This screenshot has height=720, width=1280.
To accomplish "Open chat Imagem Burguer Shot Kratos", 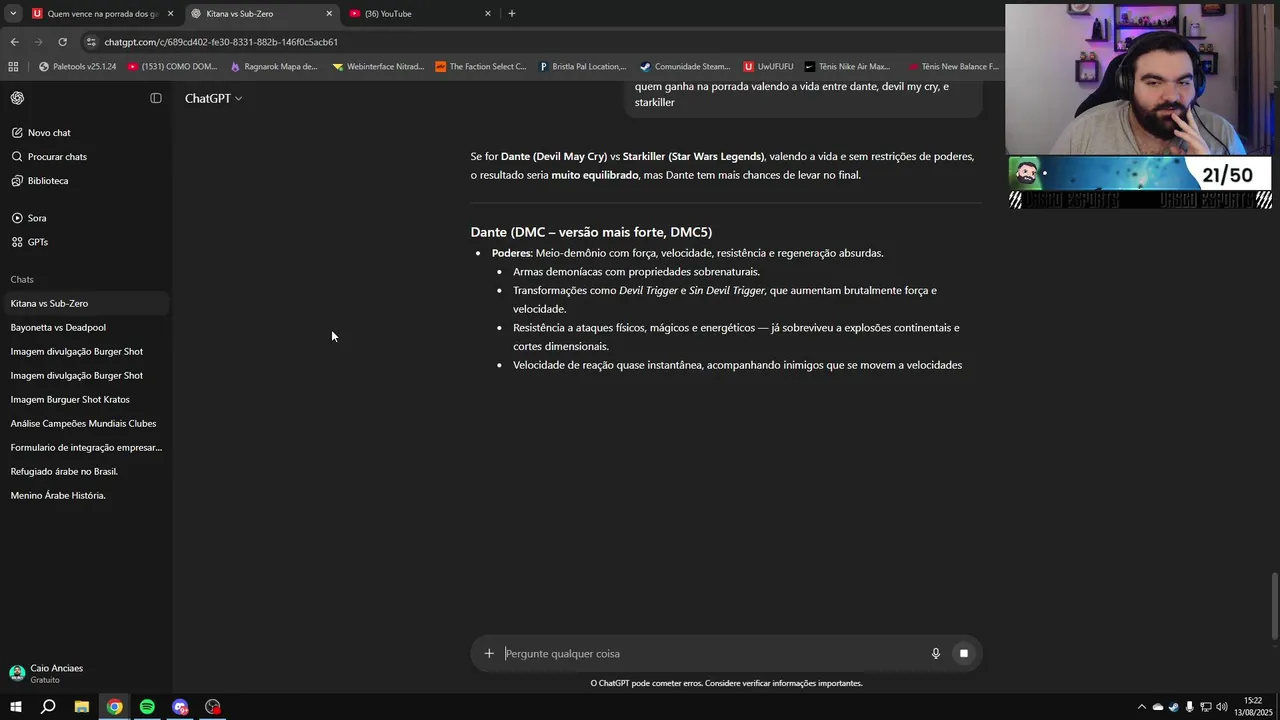I will click(x=70, y=399).
